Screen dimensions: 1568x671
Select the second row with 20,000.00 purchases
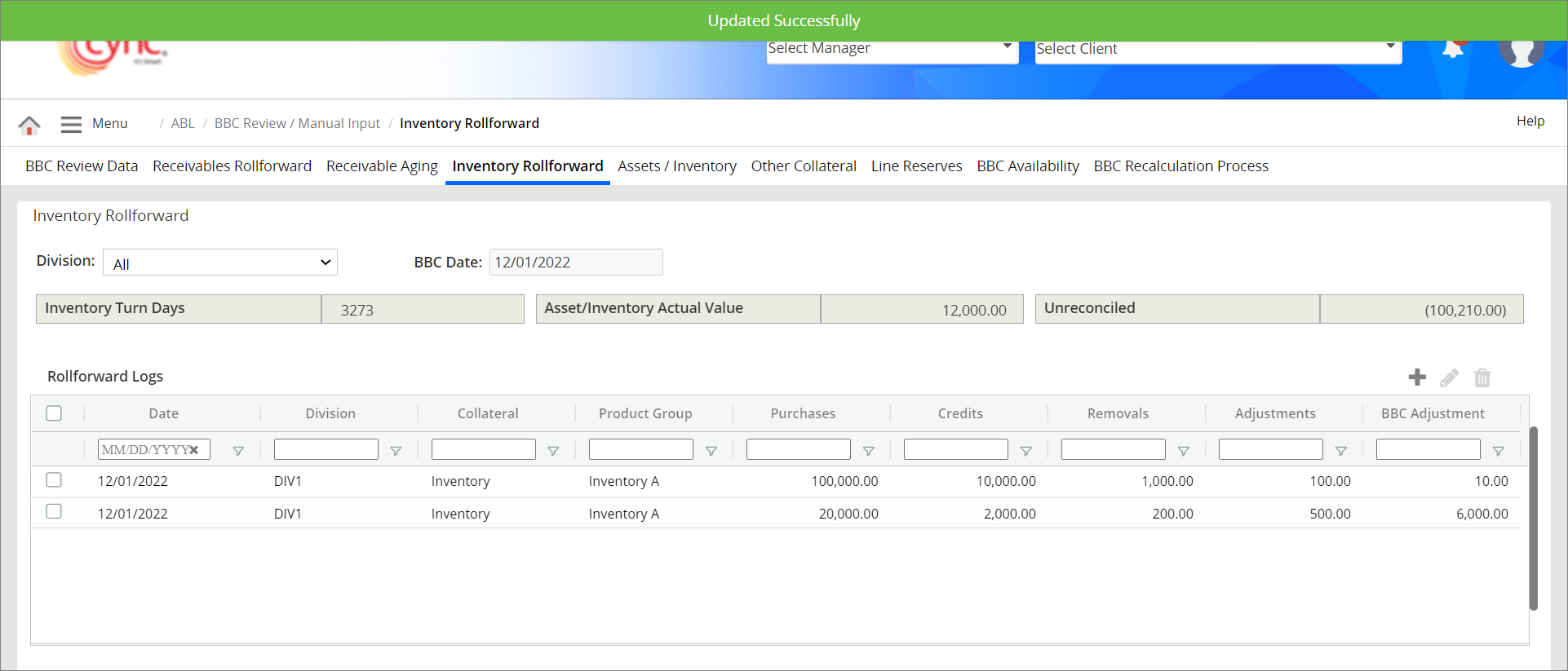(54, 512)
